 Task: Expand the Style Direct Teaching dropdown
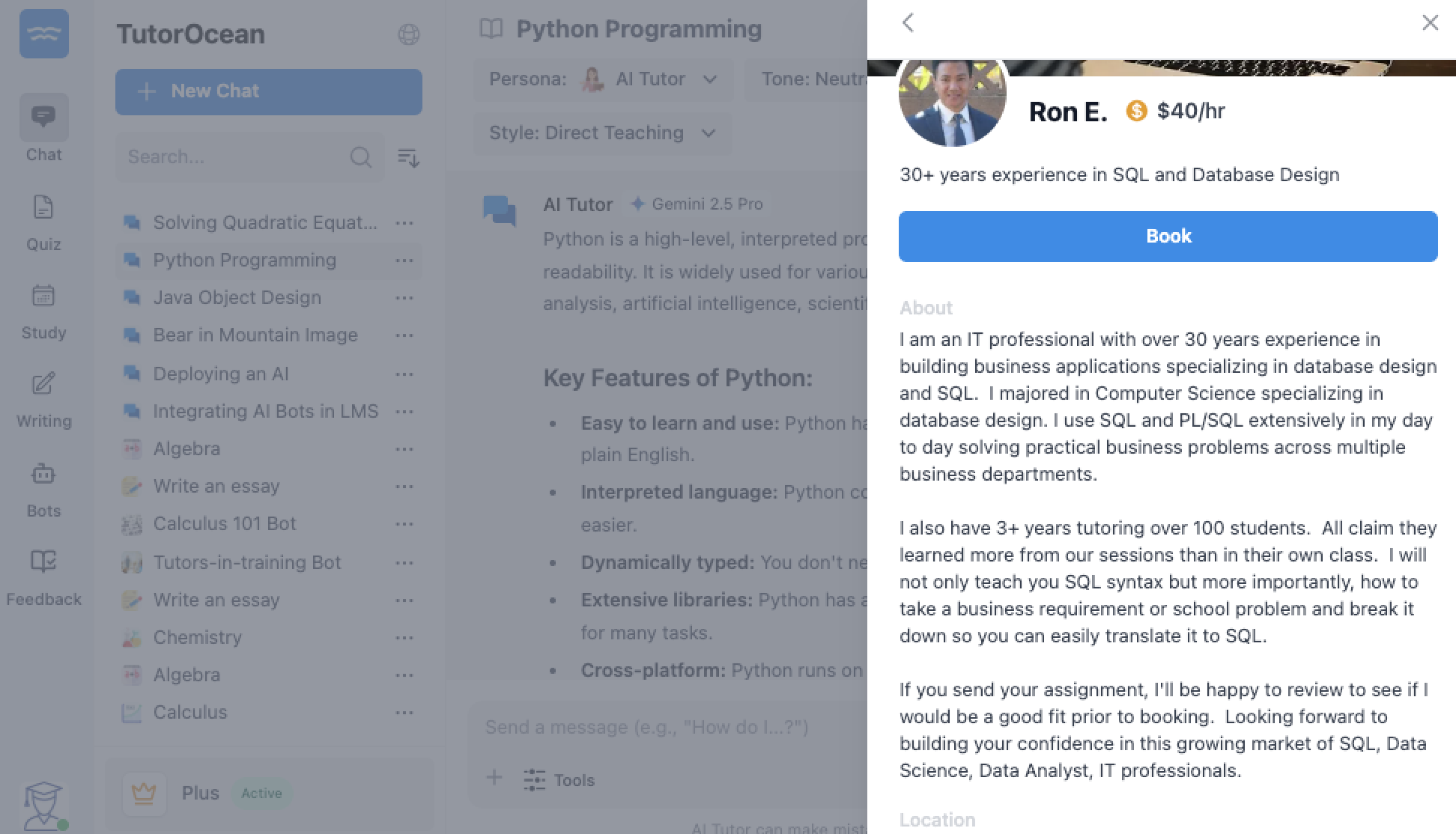click(x=603, y=133)
